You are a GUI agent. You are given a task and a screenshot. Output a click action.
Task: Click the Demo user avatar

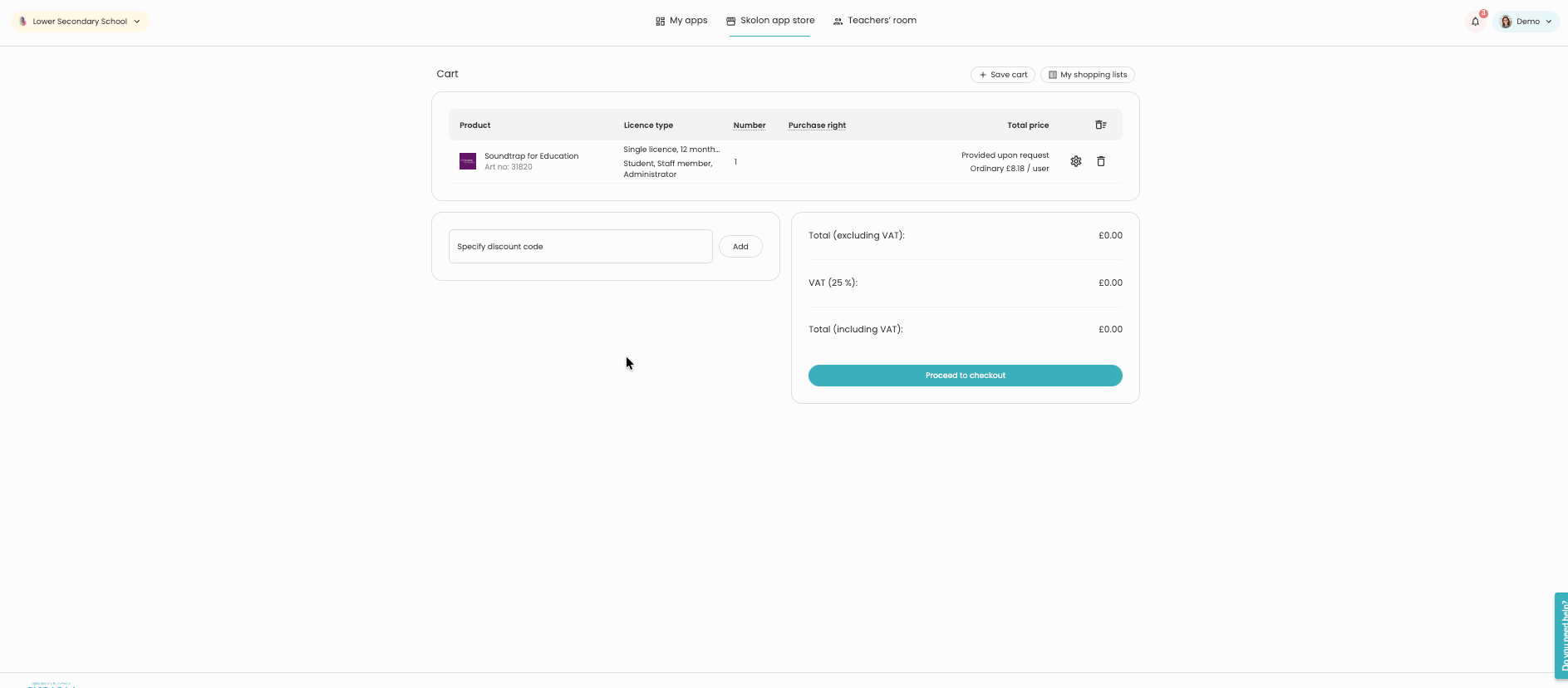pos(1506,22)
